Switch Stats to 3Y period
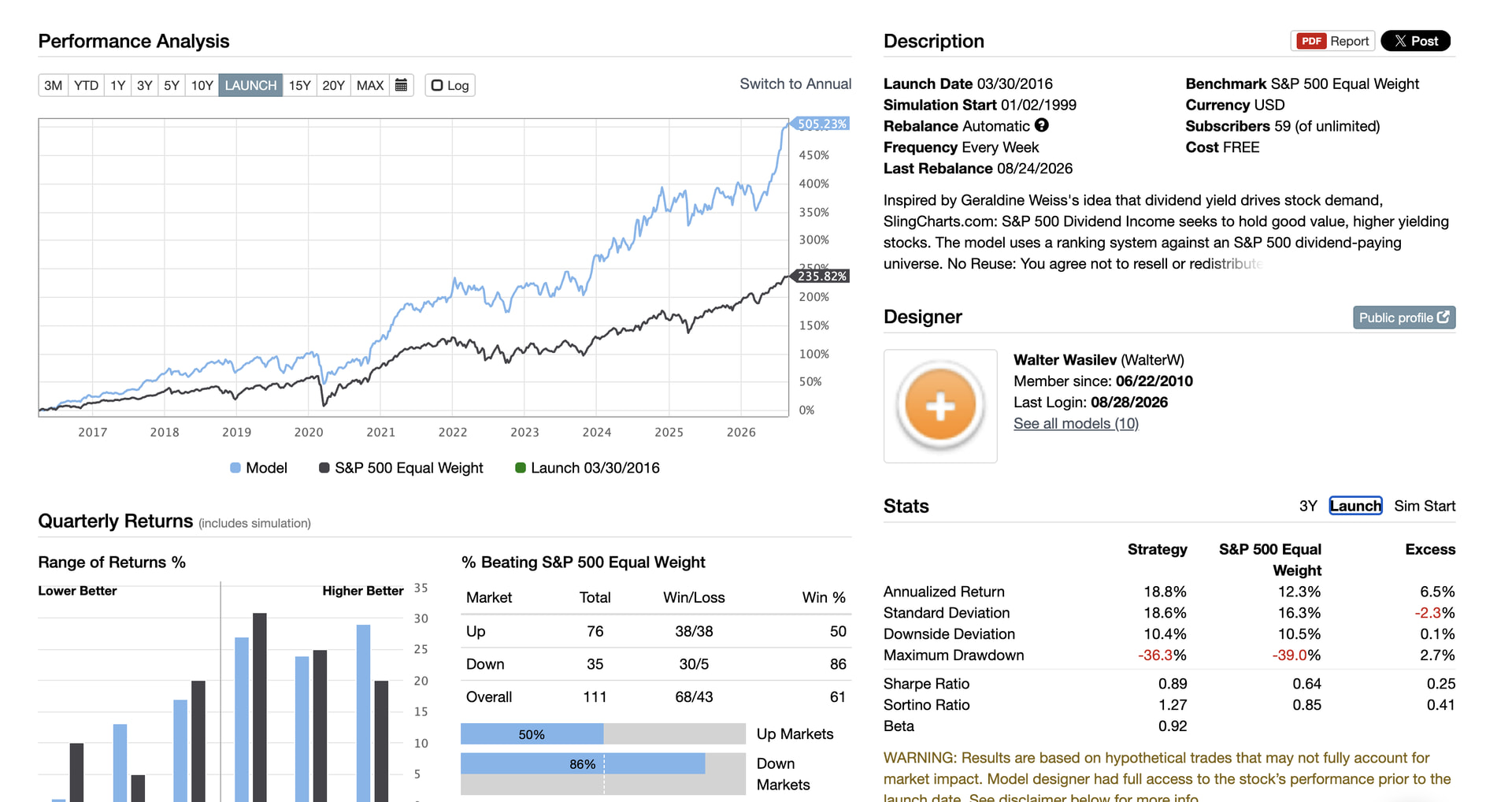 tap(1308, 506)
